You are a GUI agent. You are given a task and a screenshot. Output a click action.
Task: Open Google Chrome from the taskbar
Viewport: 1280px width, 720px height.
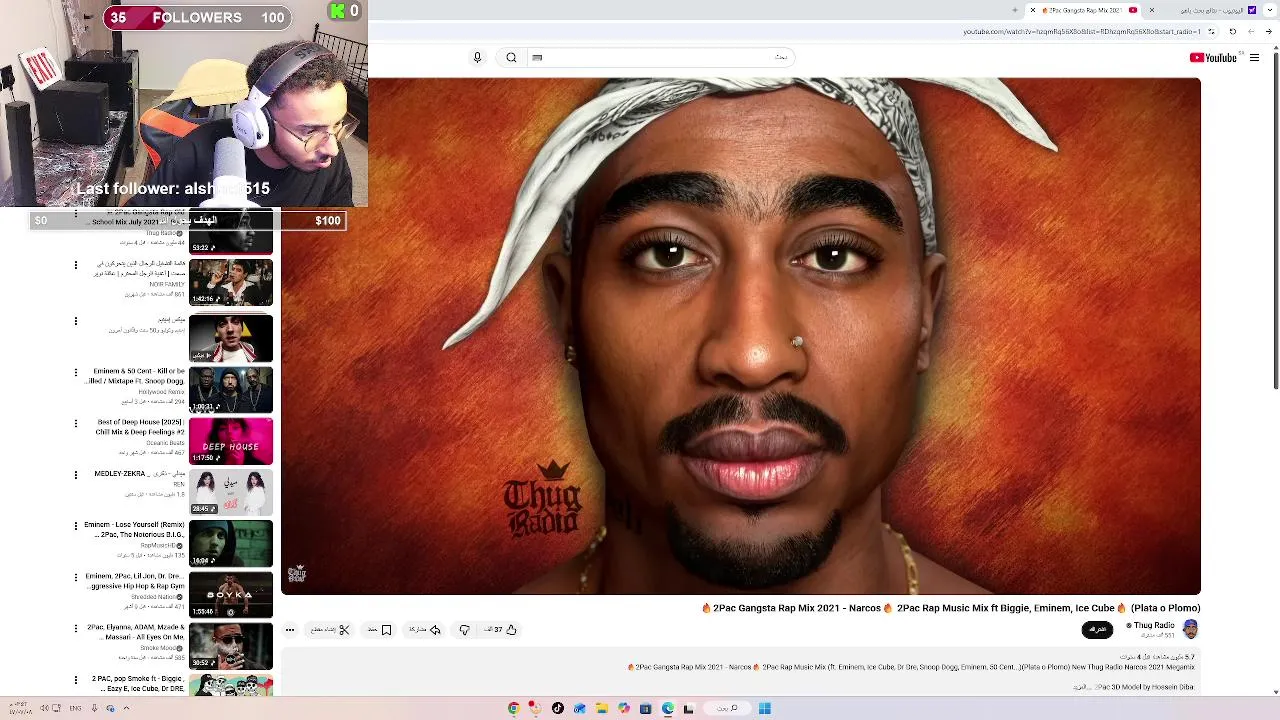(x=514, y=708)
